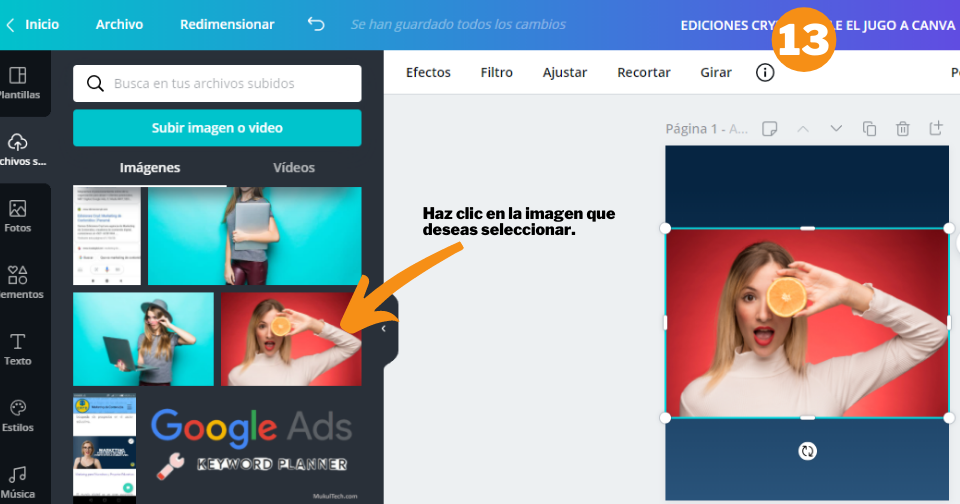960x504 pixels.
Task: Add notes with the page note icon
Action: (770, 129)
